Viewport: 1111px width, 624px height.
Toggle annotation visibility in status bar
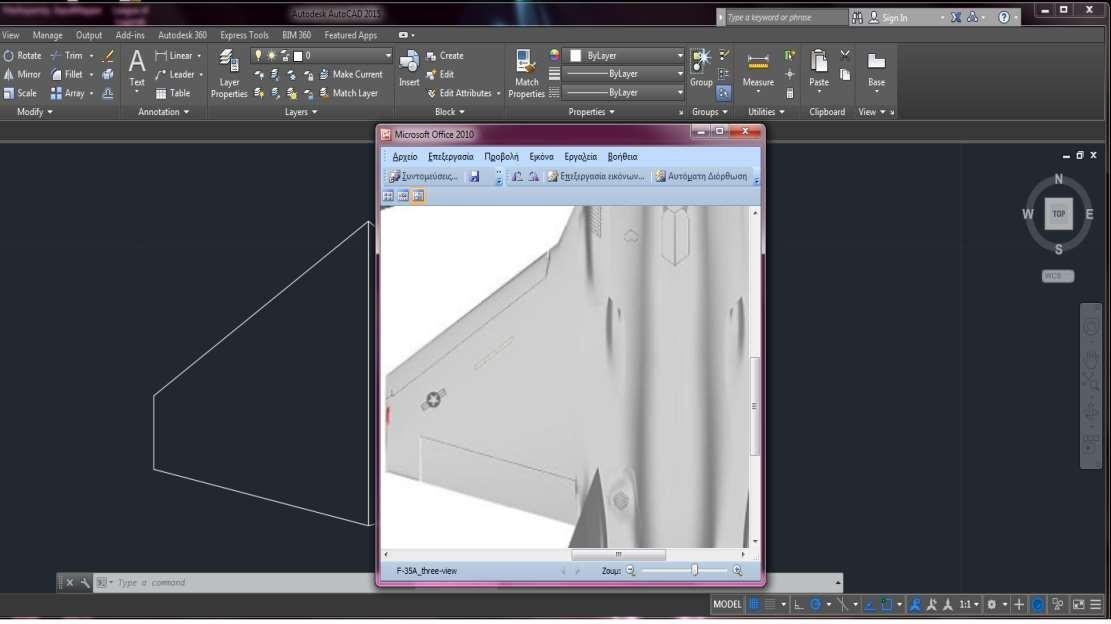[x=915, y=605]
